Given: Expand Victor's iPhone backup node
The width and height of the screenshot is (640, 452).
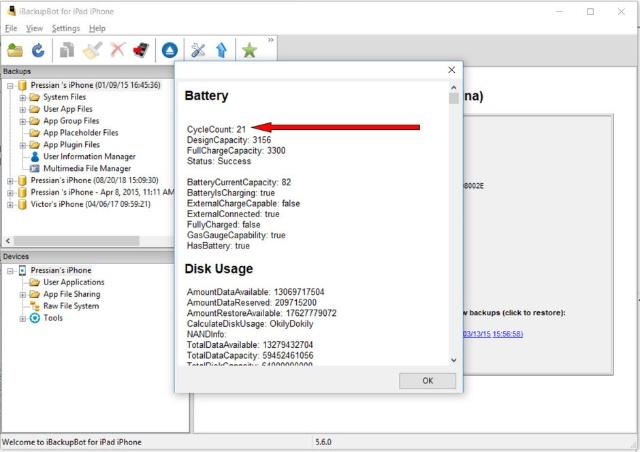Looking at the screenshot, I should pos(10,204).
